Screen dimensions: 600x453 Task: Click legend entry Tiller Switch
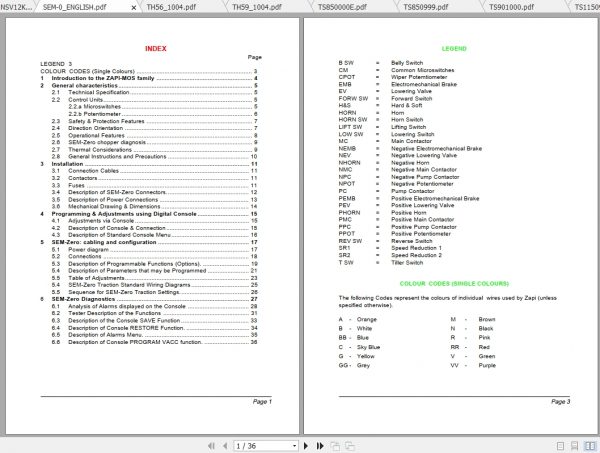point(407,262)
